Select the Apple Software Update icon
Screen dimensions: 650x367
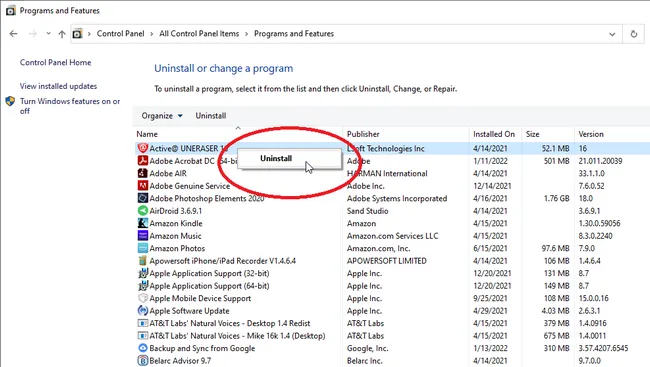[143, 311]
